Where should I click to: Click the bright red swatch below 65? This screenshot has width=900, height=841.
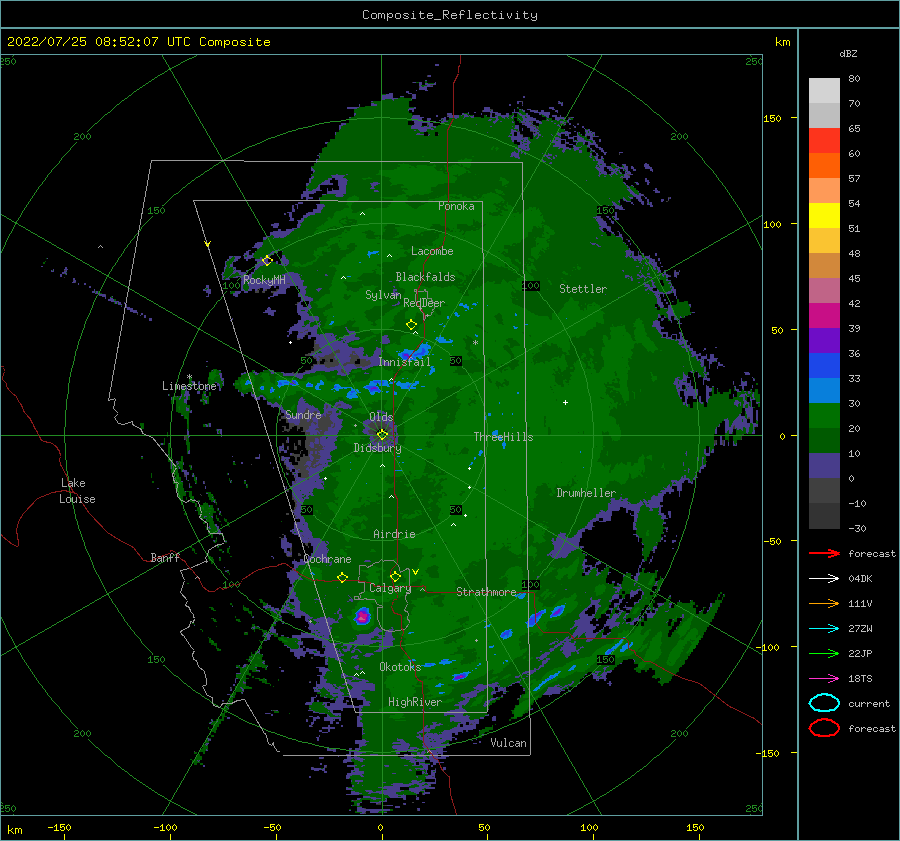(824, 140)
